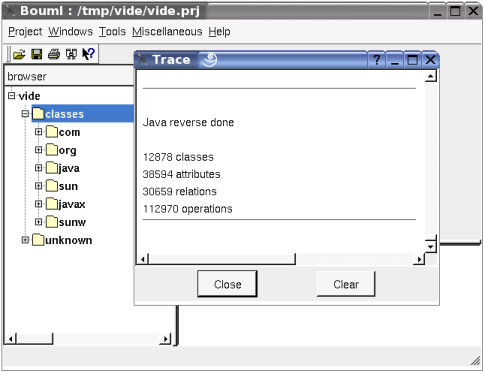This screenshot has width=485, height=374.
Task: Click browser panel scrollbar right arrow
Action: [165, 339]
